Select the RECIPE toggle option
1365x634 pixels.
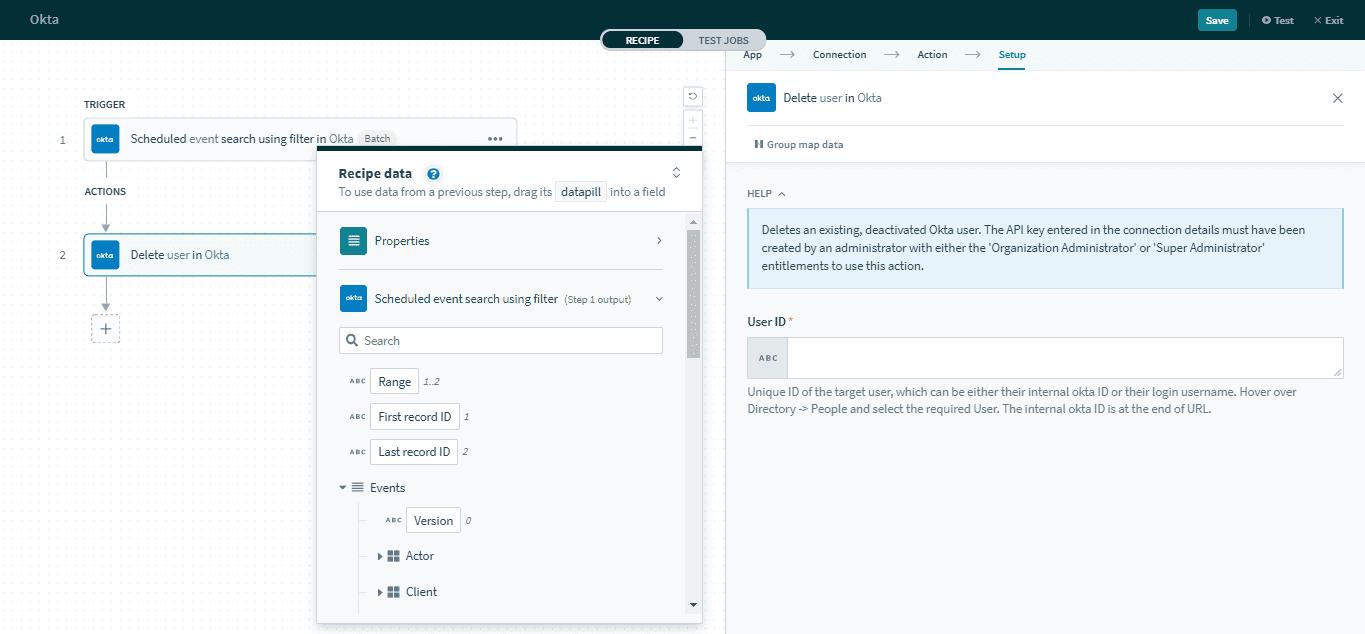[x=643, y=40]
